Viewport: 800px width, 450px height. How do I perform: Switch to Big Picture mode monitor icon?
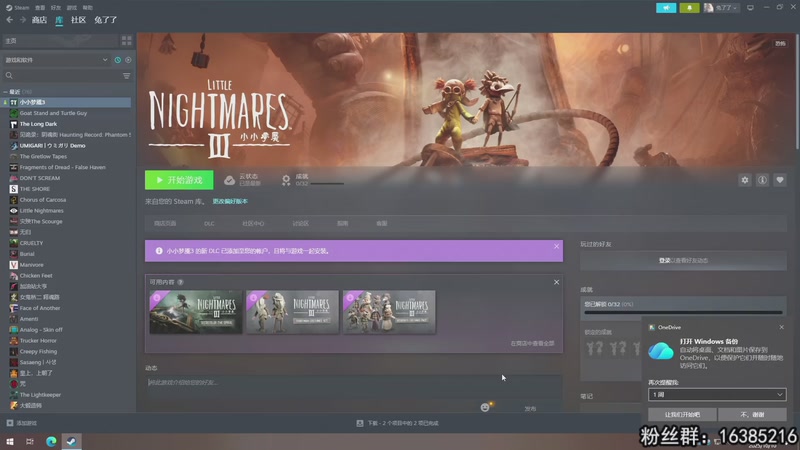750,8
